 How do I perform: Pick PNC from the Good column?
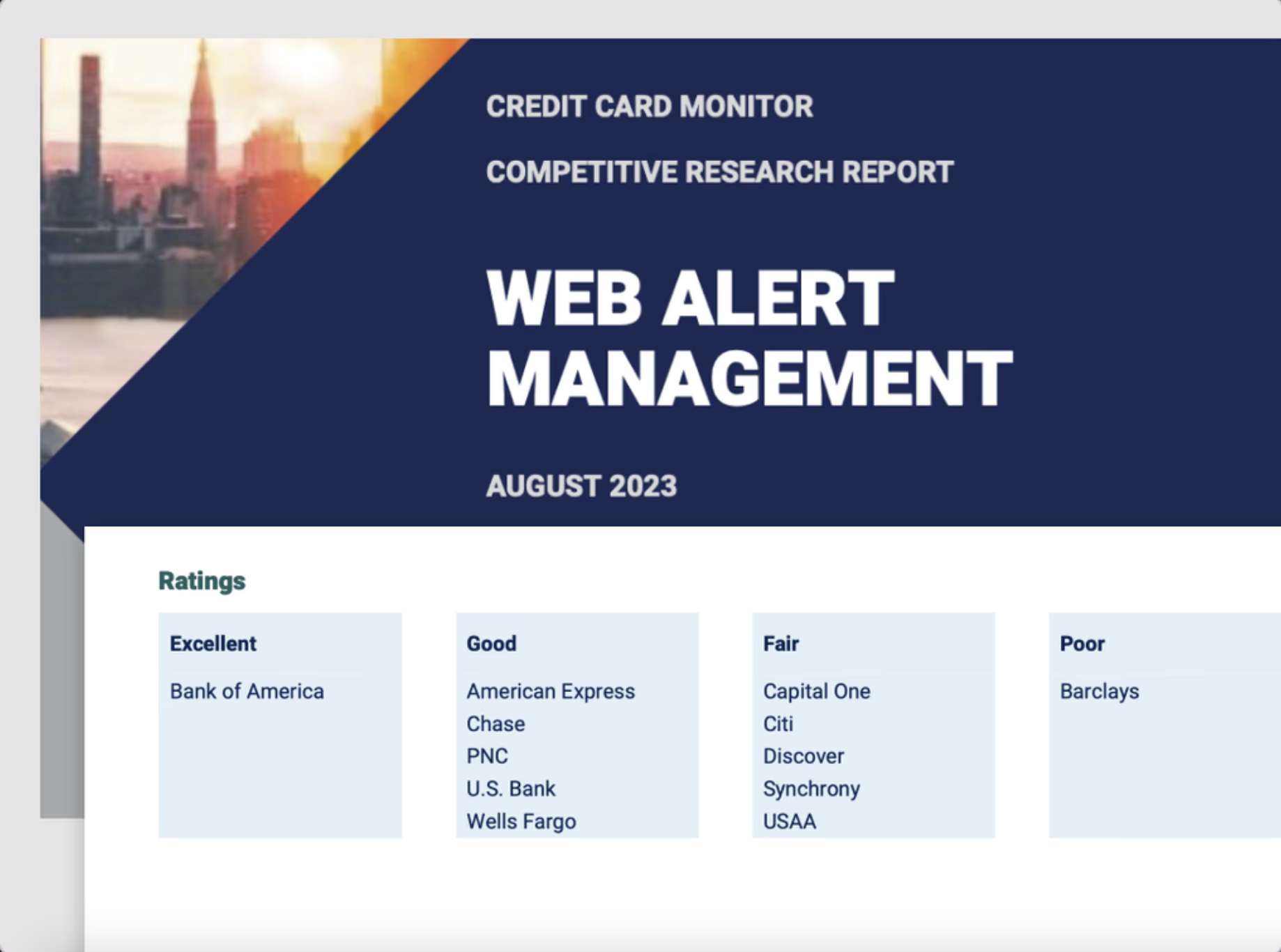pyautogui.click(x=486, y=756)
